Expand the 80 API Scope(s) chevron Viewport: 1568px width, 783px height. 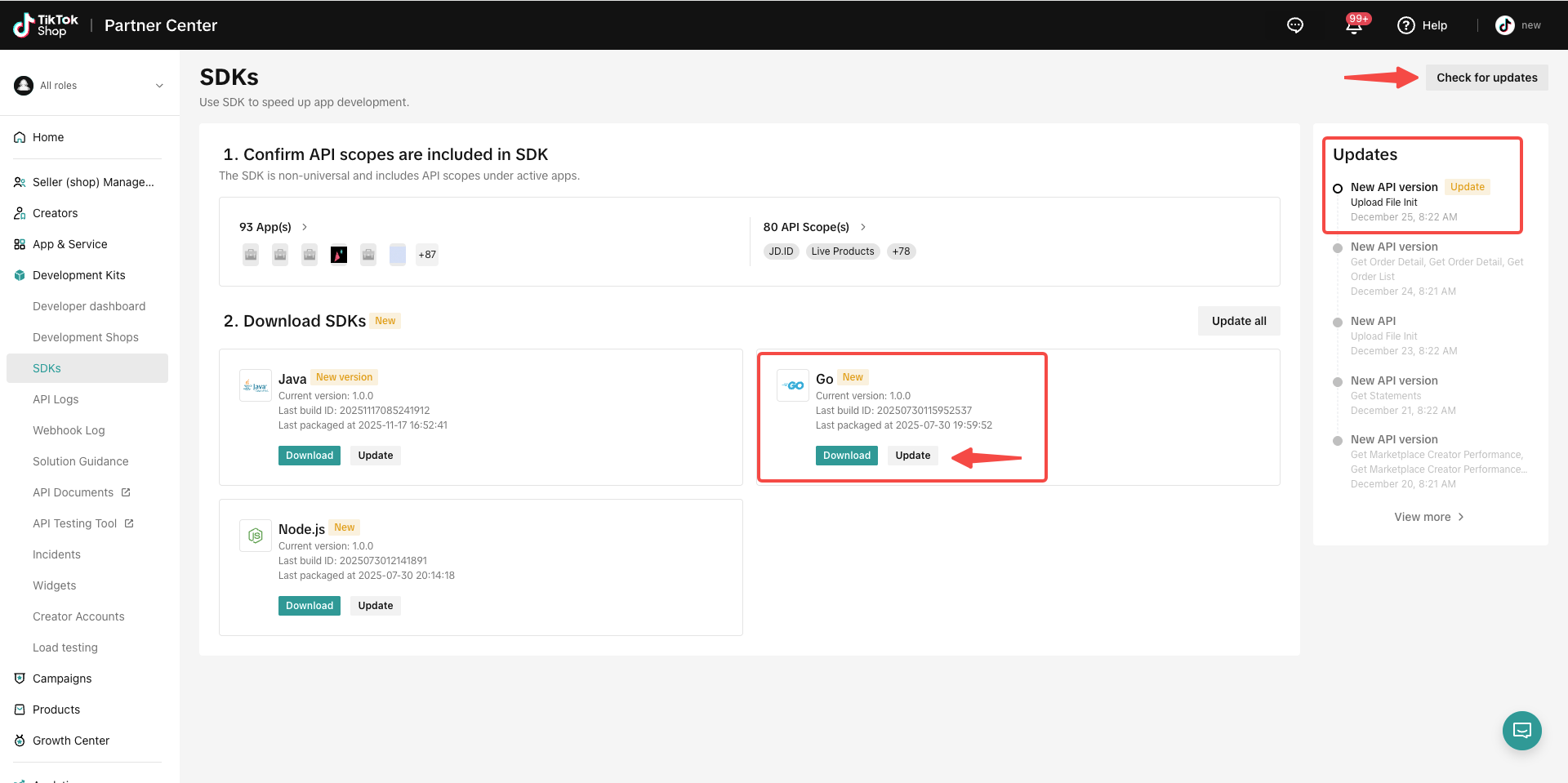pyautogui.click(x=862, y=227)
